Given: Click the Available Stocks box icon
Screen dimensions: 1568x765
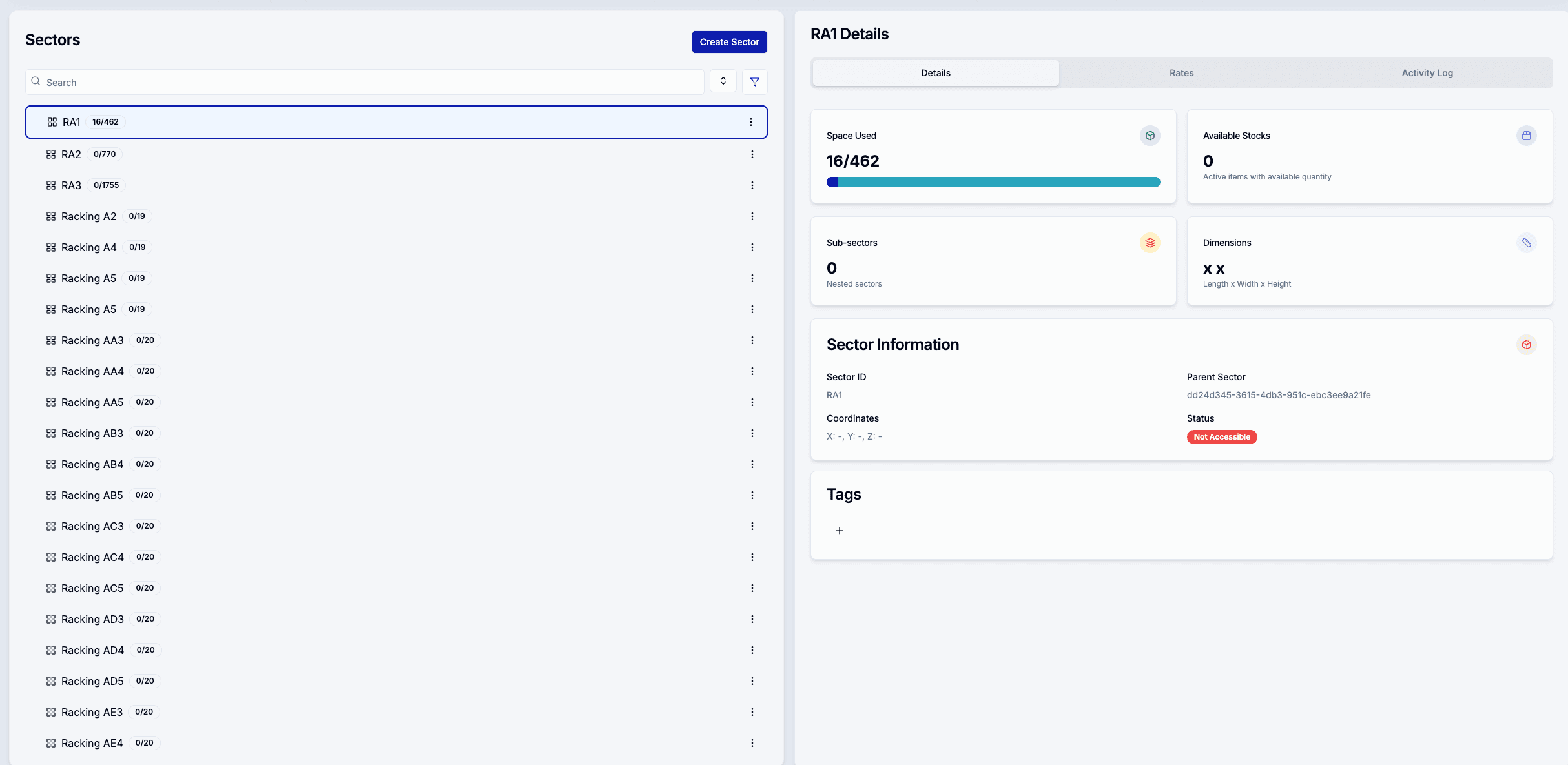Looking at the screenshot, I should 1526,136.
